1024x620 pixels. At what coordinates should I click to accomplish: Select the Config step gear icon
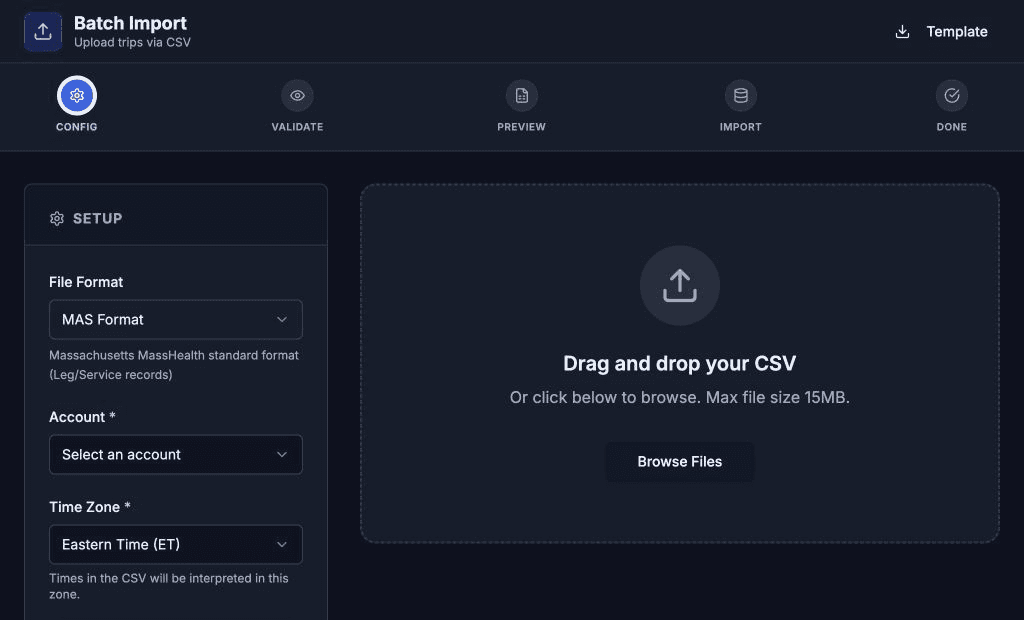coord(77,95)
